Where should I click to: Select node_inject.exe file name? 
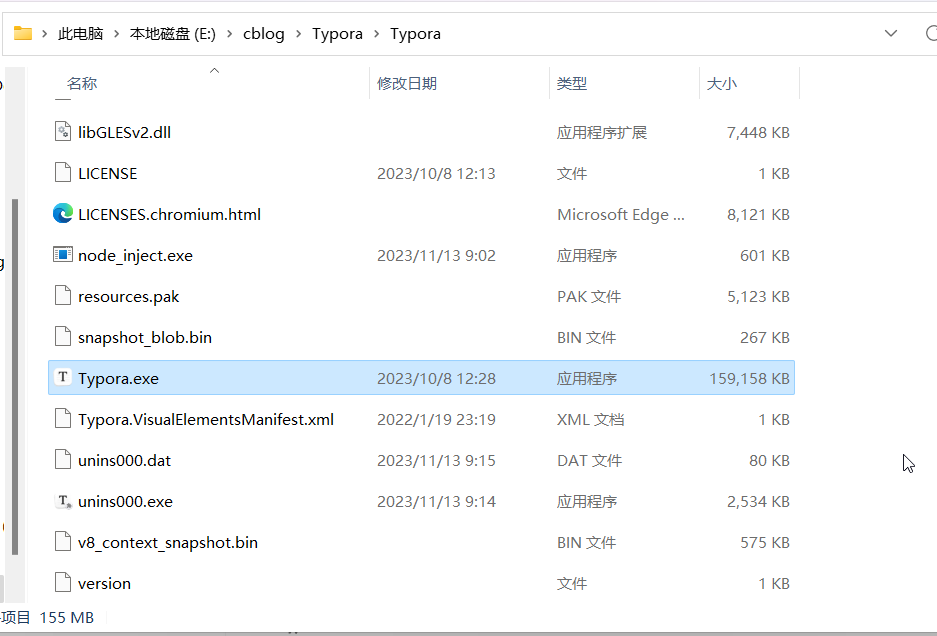135,255
